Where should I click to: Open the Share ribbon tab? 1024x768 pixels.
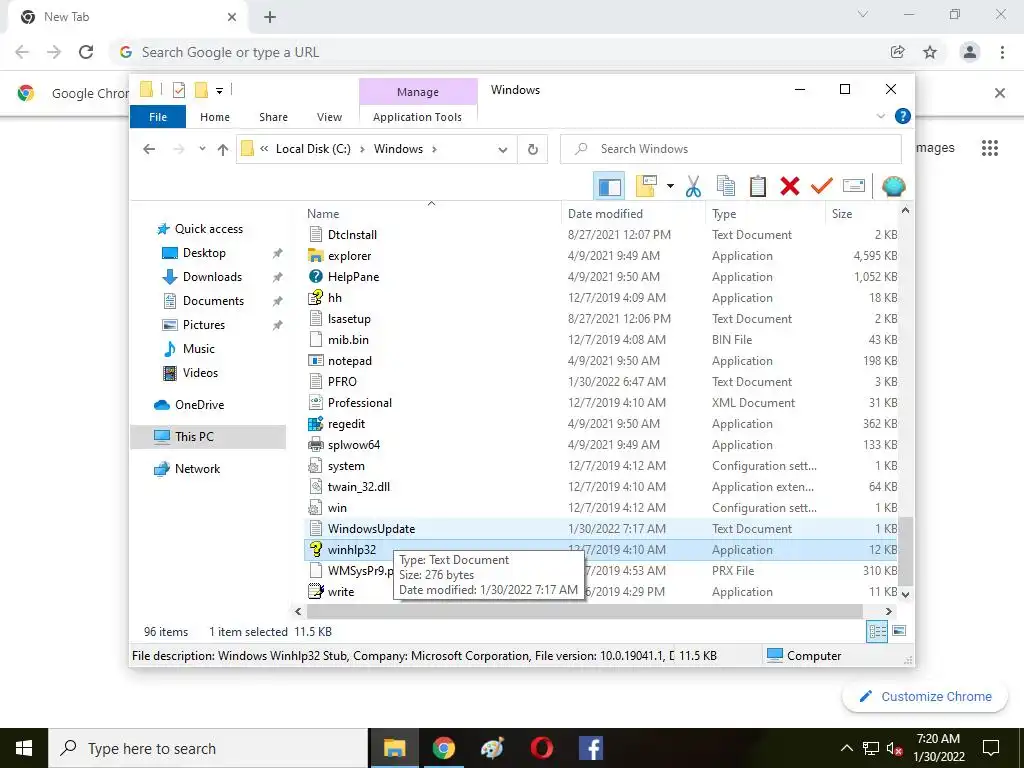273,117
